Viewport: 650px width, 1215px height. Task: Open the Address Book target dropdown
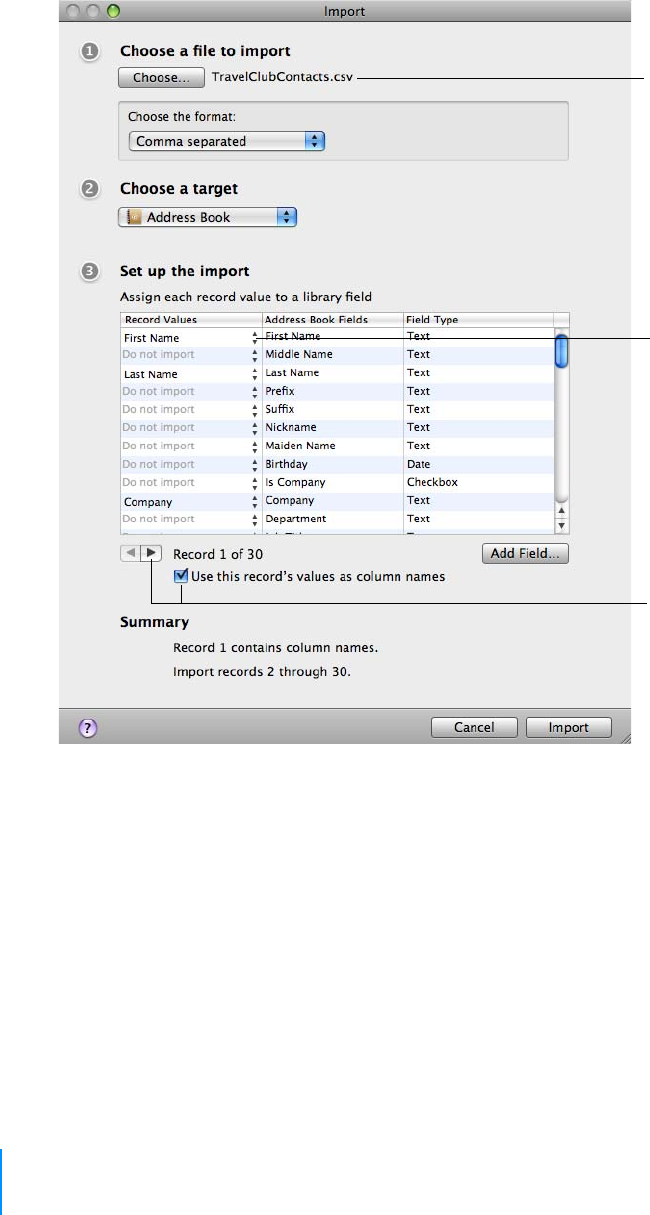208,217
